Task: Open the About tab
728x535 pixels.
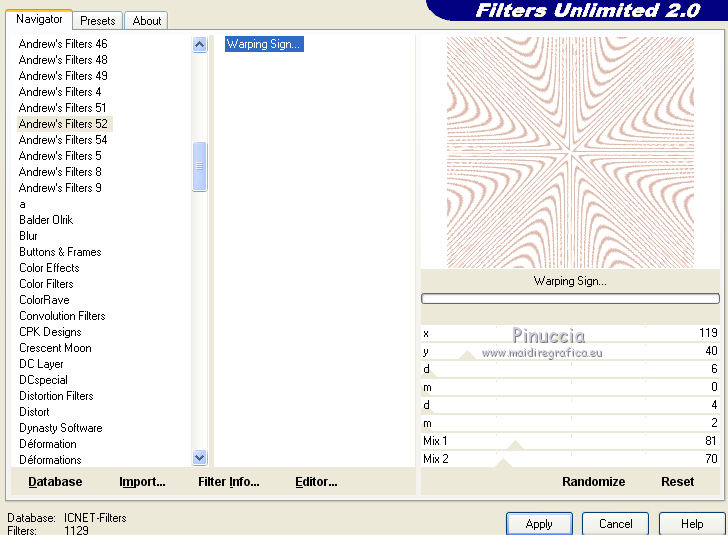Action: click(x=147, y=21)
